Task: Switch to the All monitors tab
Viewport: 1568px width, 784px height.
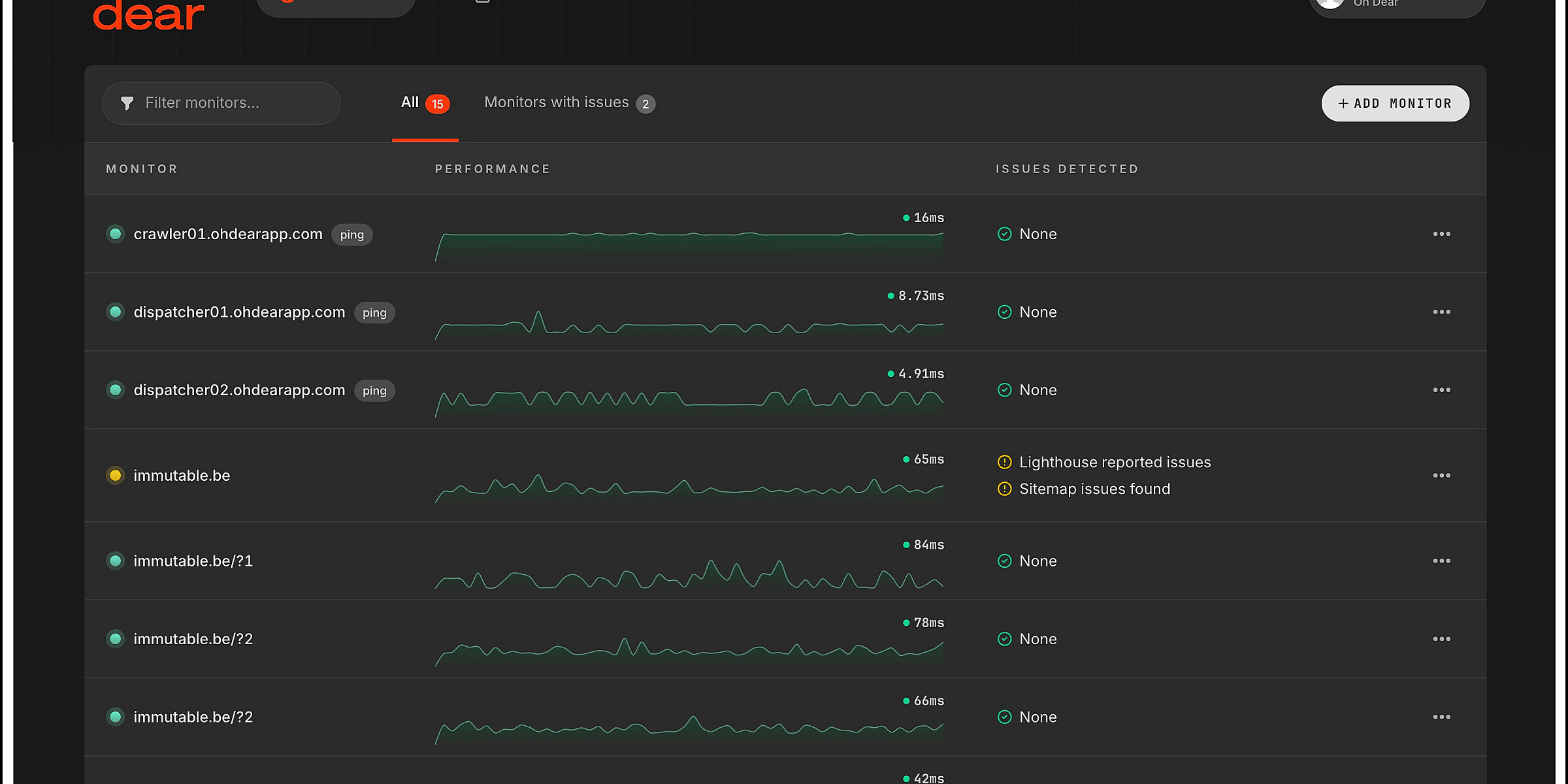Action: 425,103
